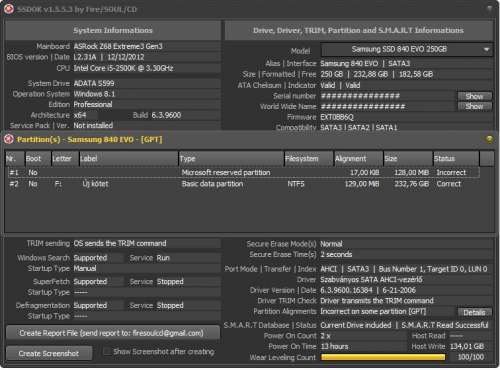Open the Model drive dropdown
This screenshot has height=370, width=500.
tap(407, 50)
